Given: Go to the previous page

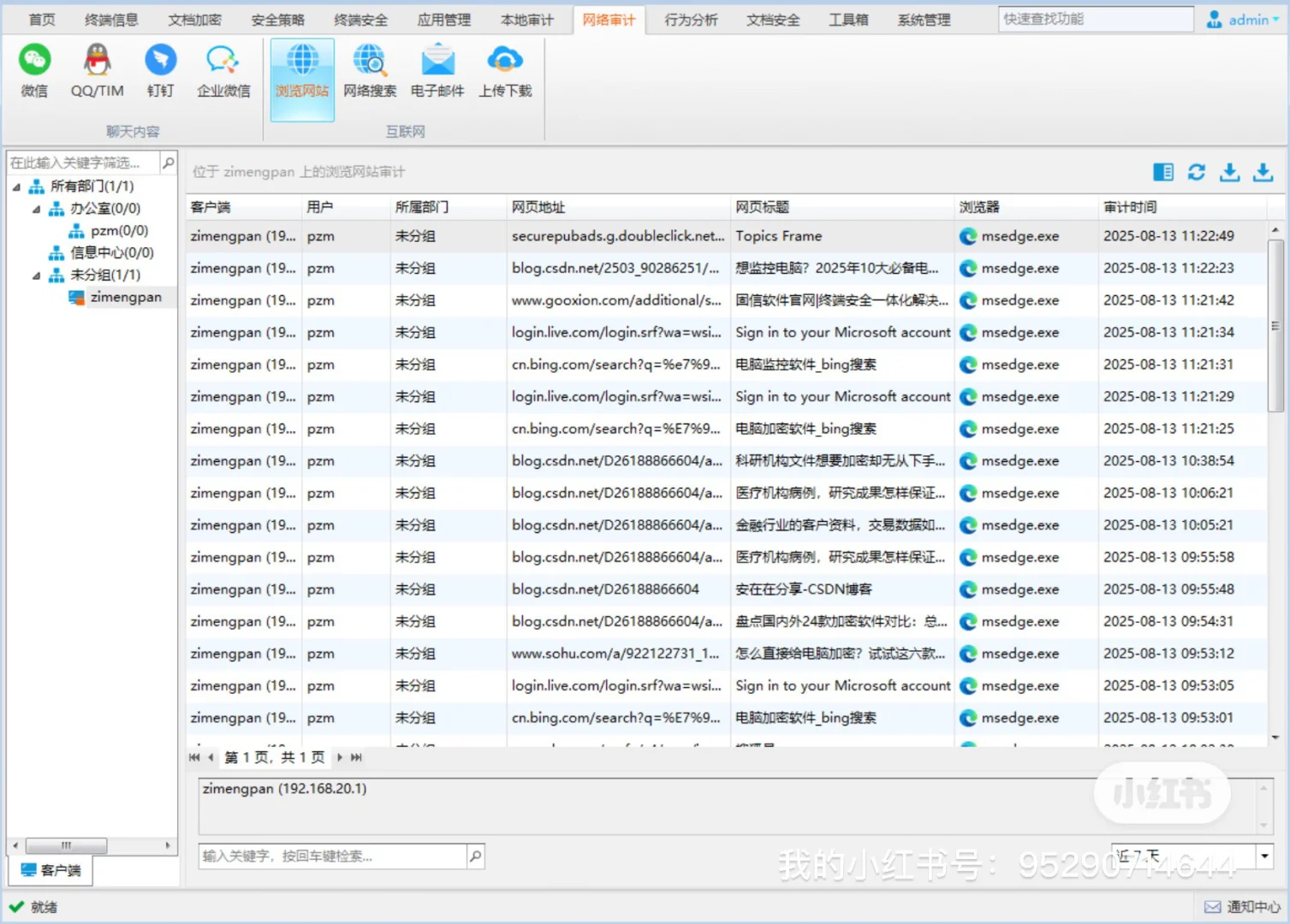Looking at the screenshot, I should pyautogui.click(x=211, y=757).
